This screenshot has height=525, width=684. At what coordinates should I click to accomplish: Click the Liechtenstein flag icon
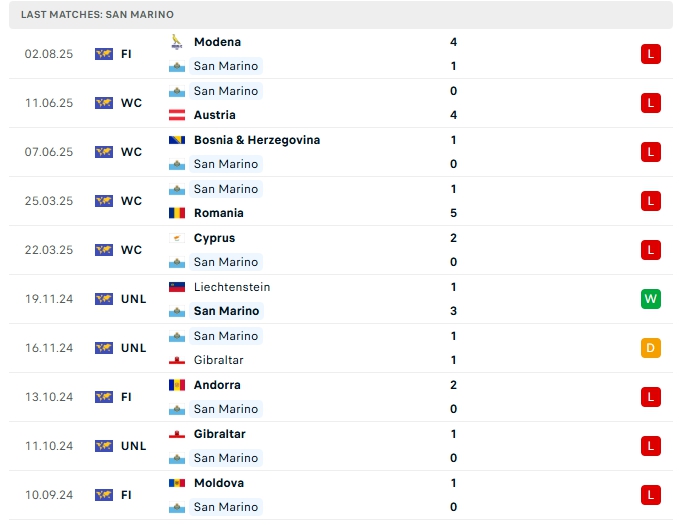click(x=177, y=287)
